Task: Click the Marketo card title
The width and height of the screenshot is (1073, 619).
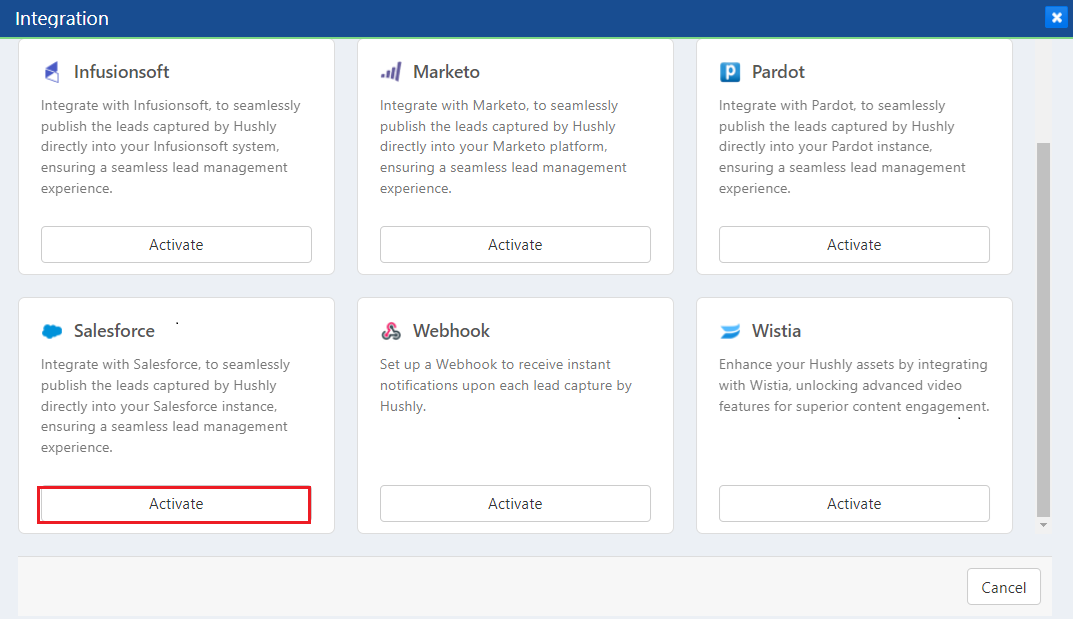Action: point(446,72)
